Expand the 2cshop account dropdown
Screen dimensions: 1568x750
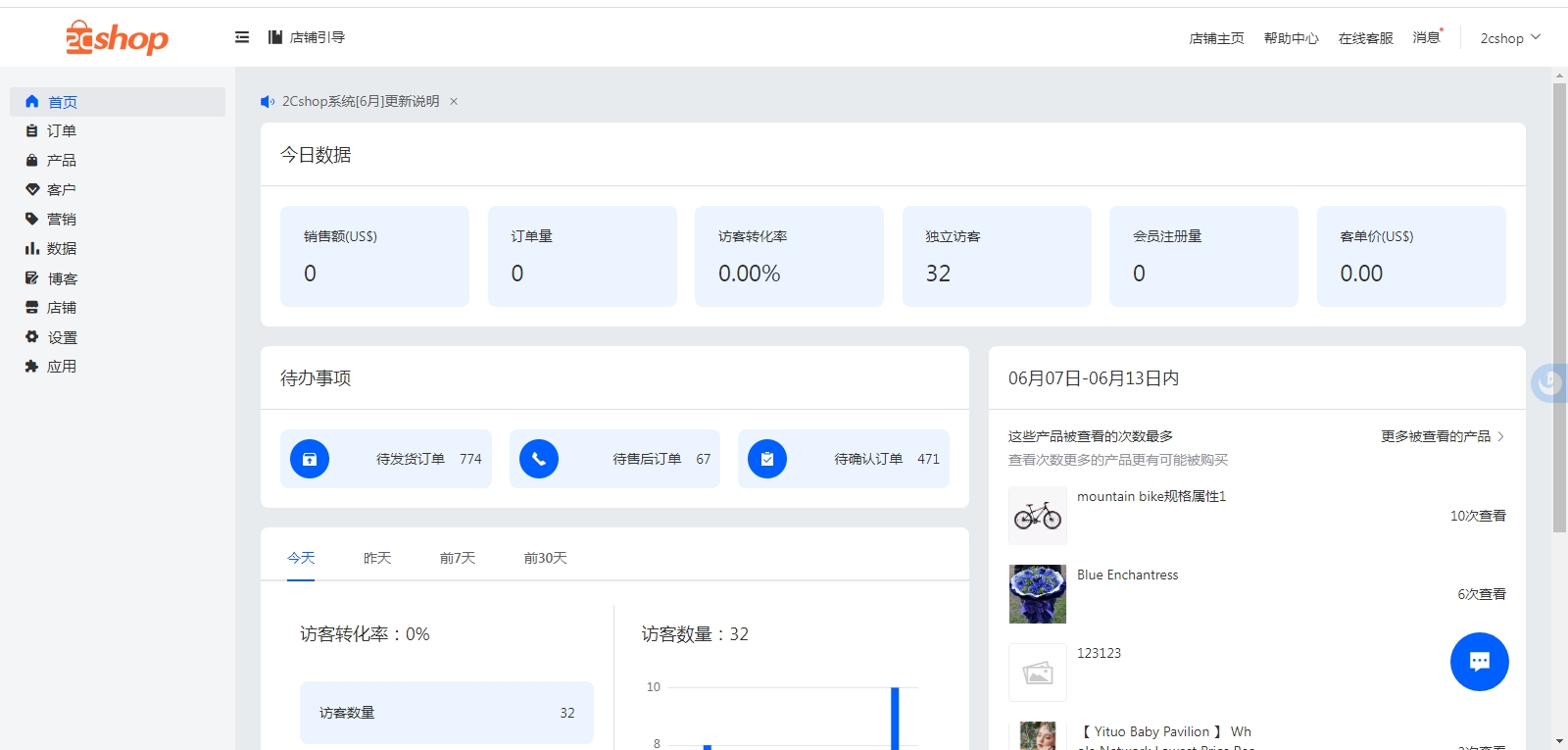coord(1510,38)
